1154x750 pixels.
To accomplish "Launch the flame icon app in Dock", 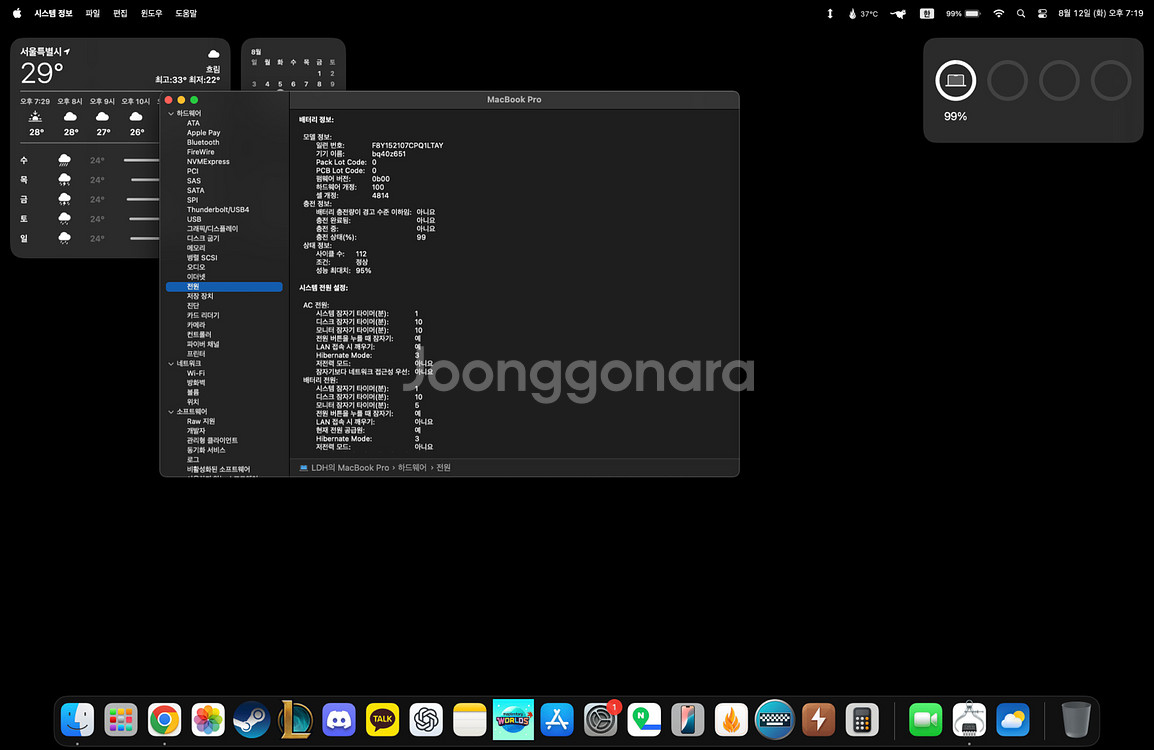I will [732, 719].
